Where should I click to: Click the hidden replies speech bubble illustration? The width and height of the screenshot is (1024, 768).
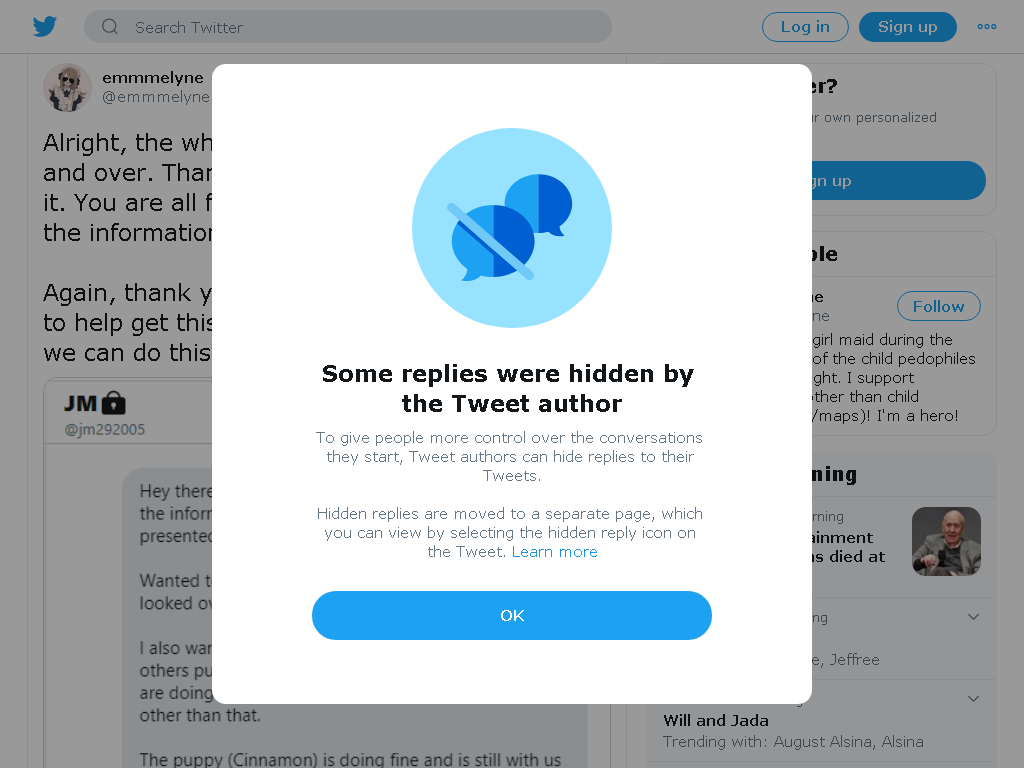[x=511, y=228]
